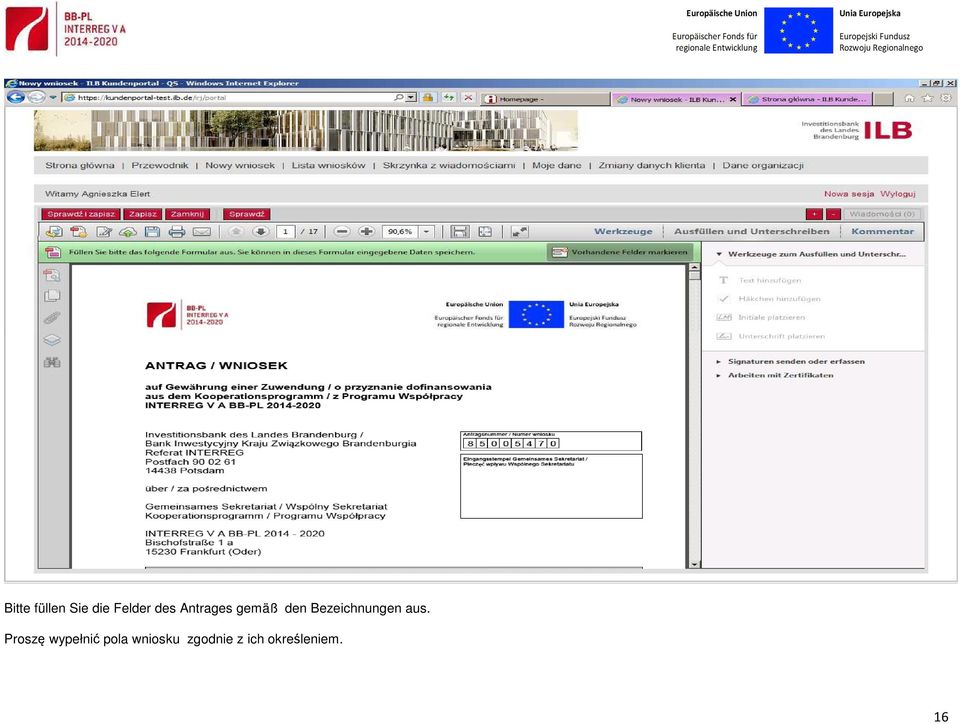This screenshot has height=724, width=960.
Task: Open the Przewodnik menu item
Action: pyautogui.click(x=160, y=165)
